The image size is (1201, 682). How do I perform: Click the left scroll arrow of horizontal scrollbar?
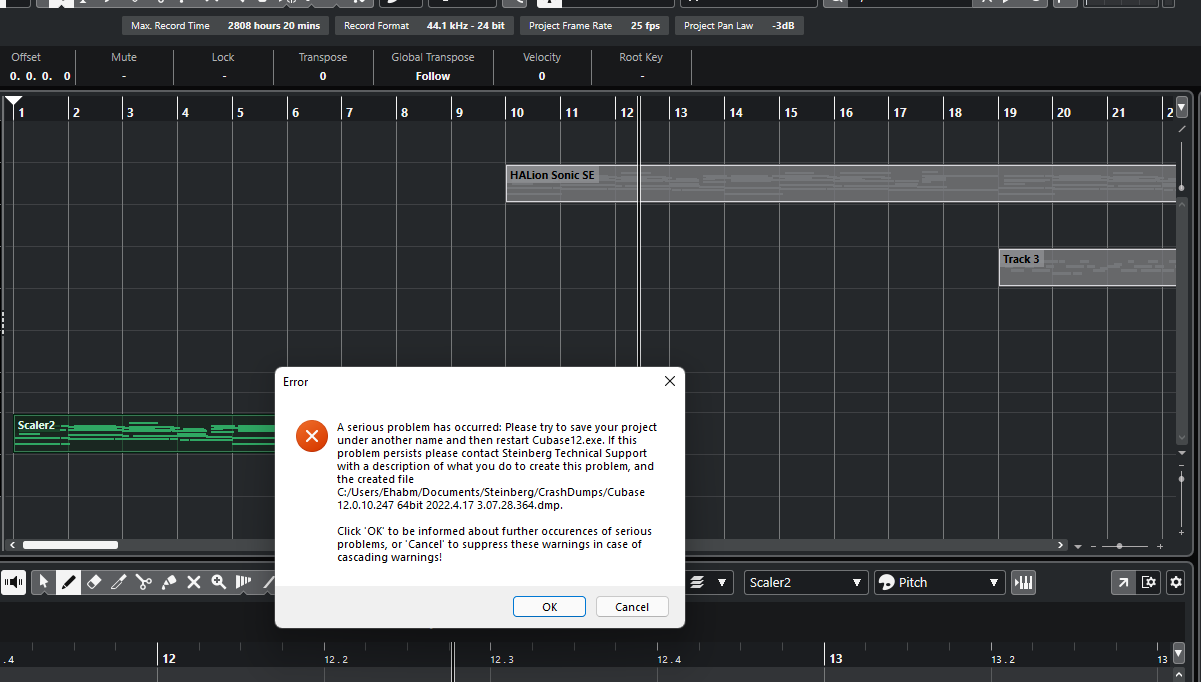click(12, 545)
